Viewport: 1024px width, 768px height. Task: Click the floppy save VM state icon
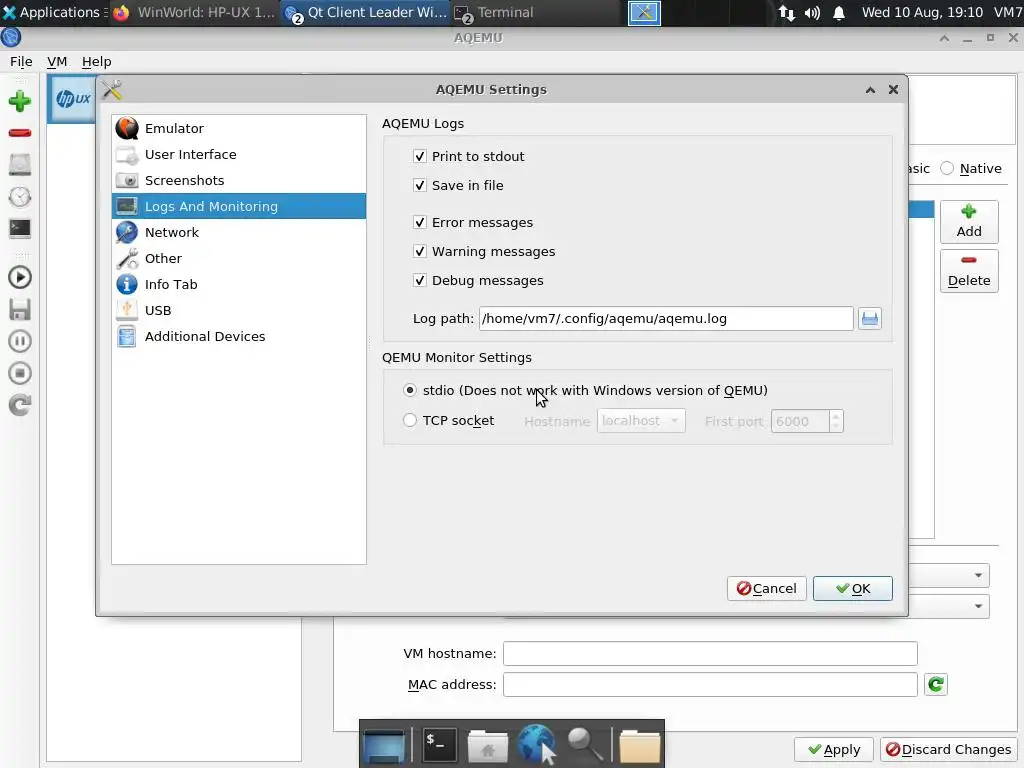point(20,310)
